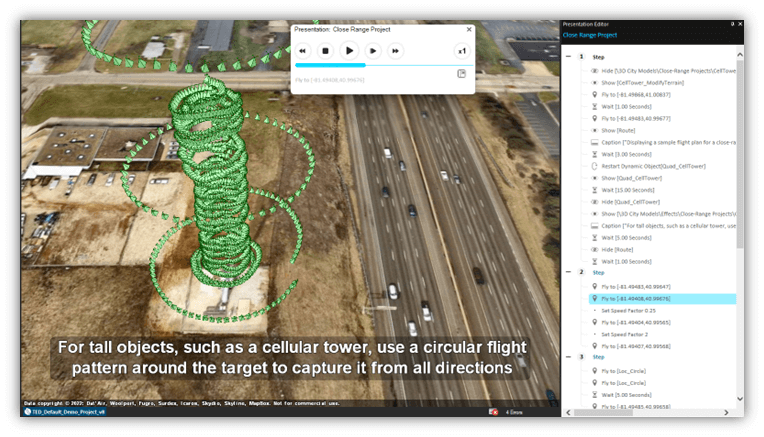Screen dimensions: 764x437
Task: Collapse Step 1 in the Presentation Editor
Action: pos(568,57)
